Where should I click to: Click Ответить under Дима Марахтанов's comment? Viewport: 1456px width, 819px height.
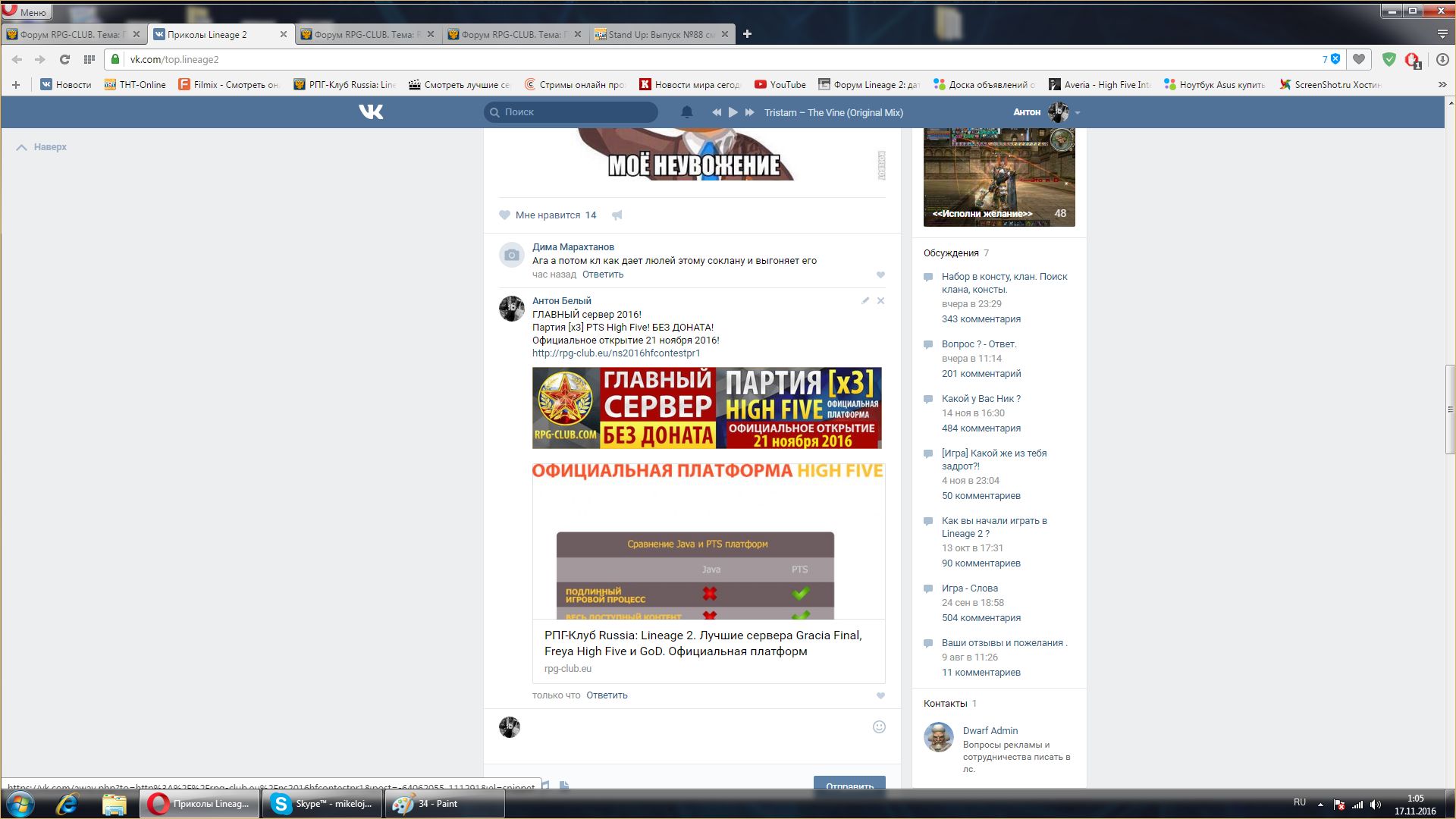click(x=602, y=275)
